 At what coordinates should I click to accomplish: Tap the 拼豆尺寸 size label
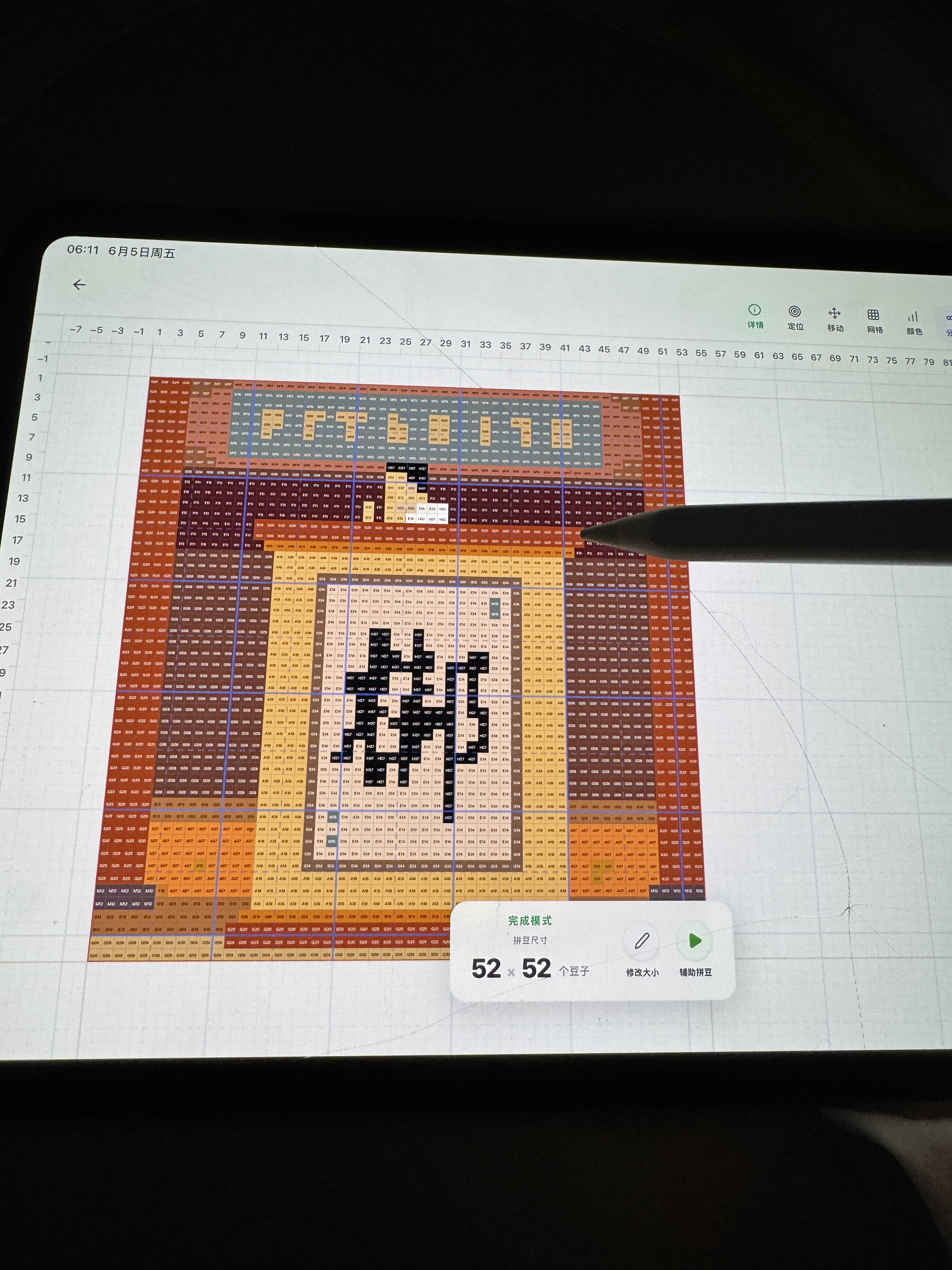click(530, 941)
